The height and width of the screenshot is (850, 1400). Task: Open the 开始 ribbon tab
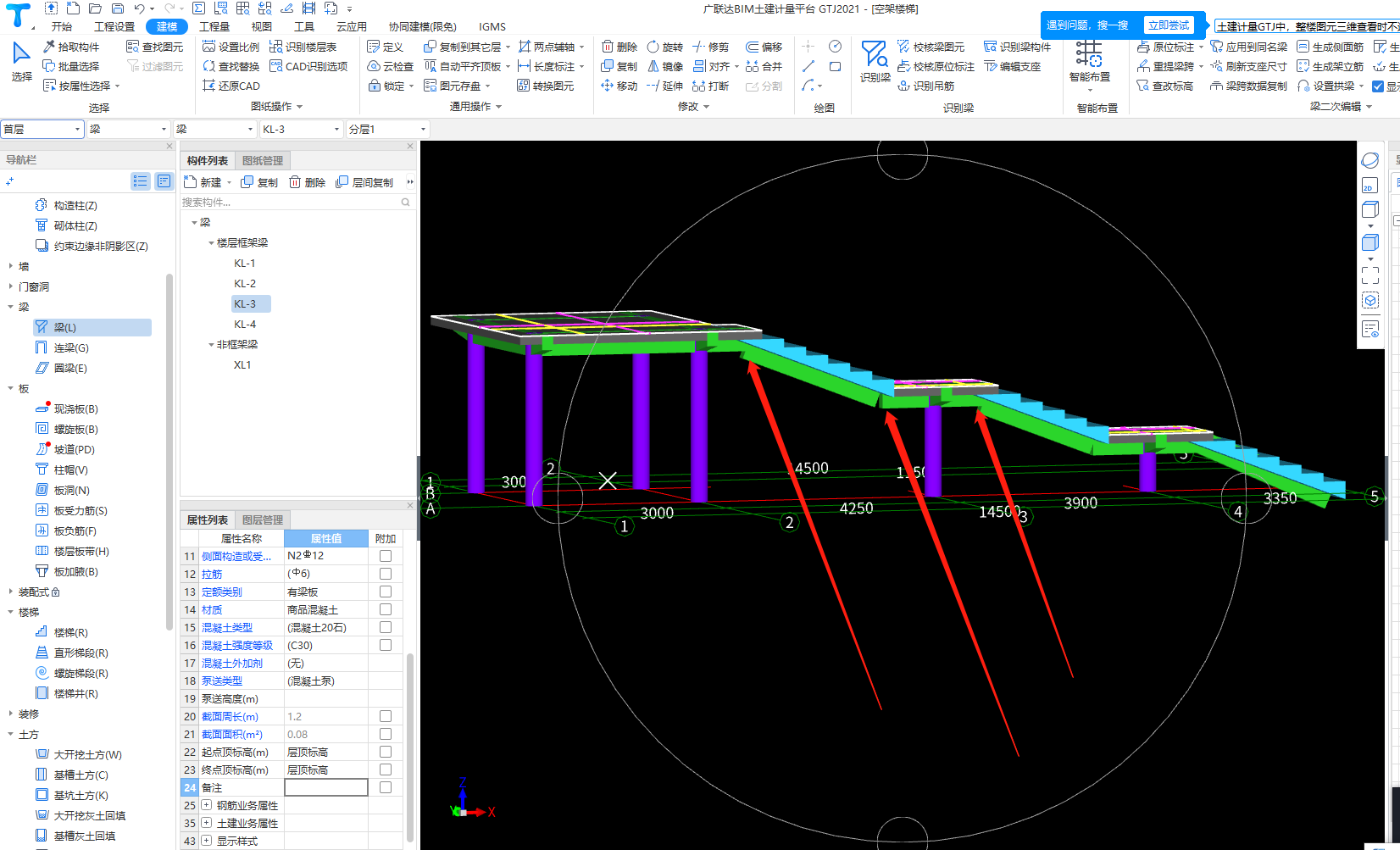[62, 26]
